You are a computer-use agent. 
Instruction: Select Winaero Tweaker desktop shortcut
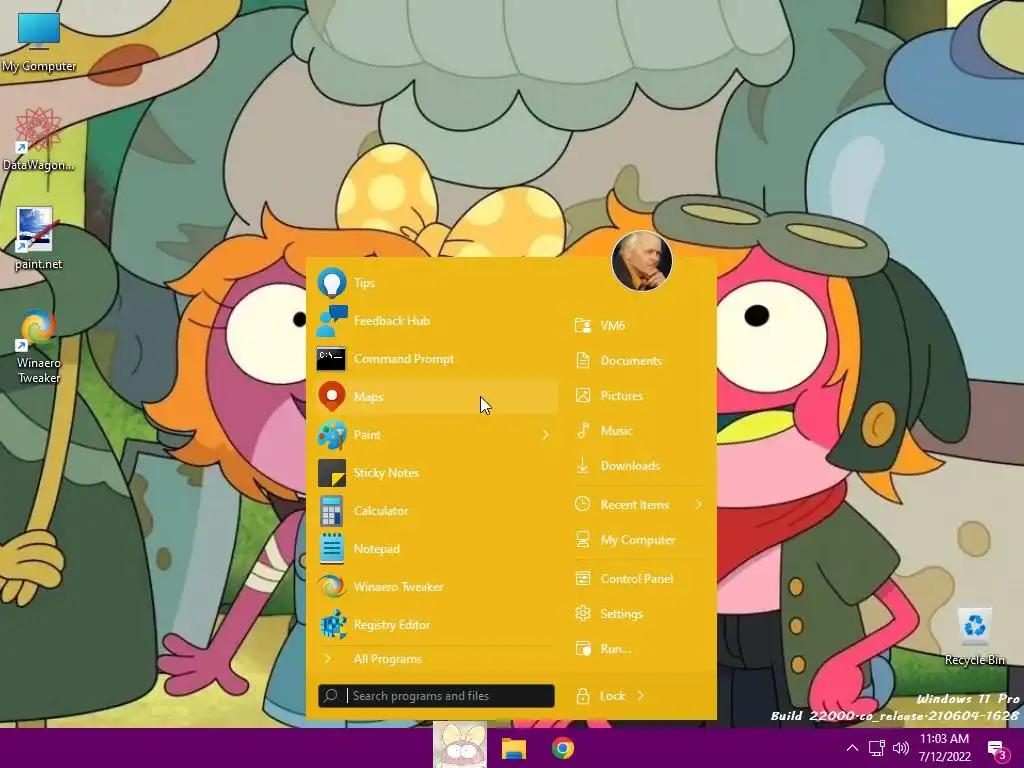[38, 346]
